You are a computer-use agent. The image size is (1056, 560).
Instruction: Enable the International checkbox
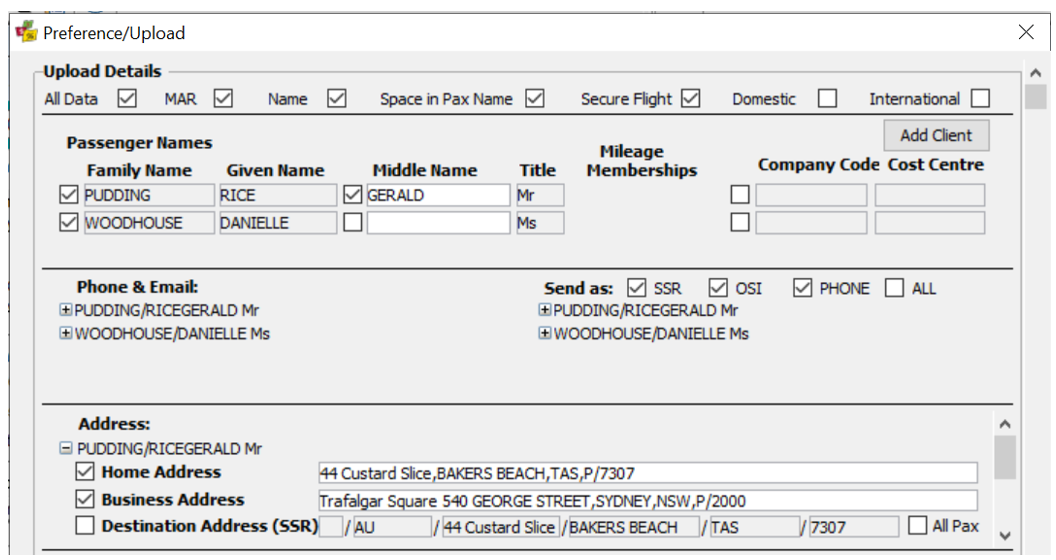tap(981, 98)
